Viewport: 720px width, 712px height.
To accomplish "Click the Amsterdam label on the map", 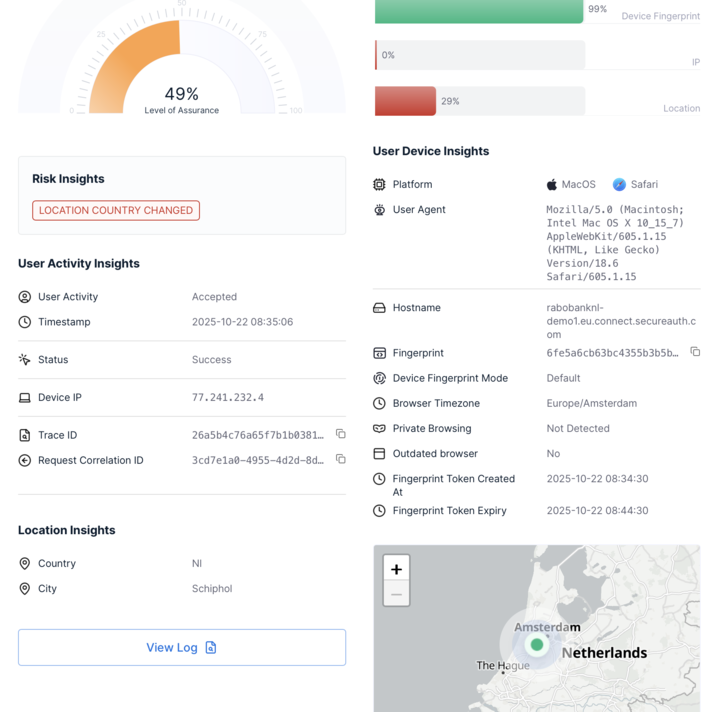I will pyautogui.click(x=547, y=627).
